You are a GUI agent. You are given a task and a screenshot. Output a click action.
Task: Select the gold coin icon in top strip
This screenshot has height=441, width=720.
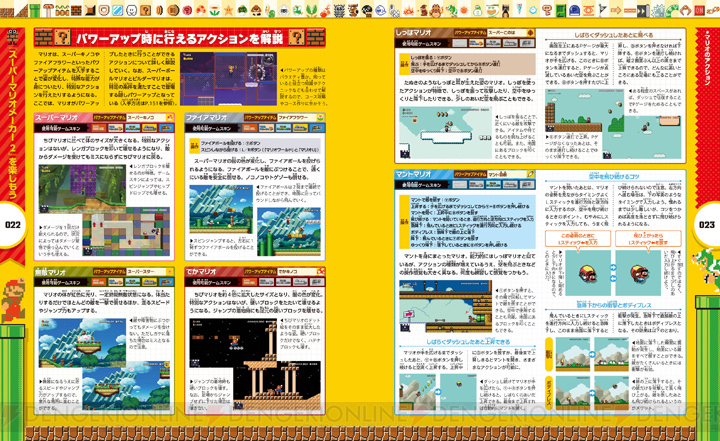click(x=159, y=10)
